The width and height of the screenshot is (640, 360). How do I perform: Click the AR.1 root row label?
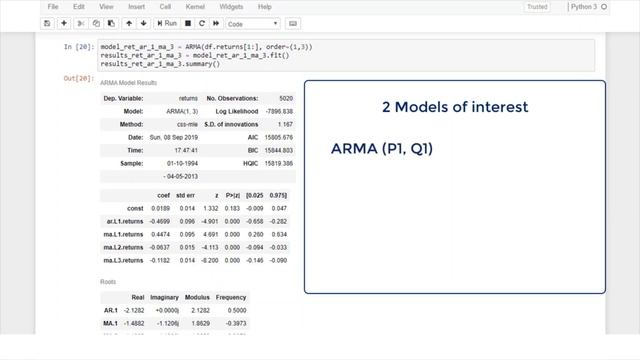coord(111,311)
